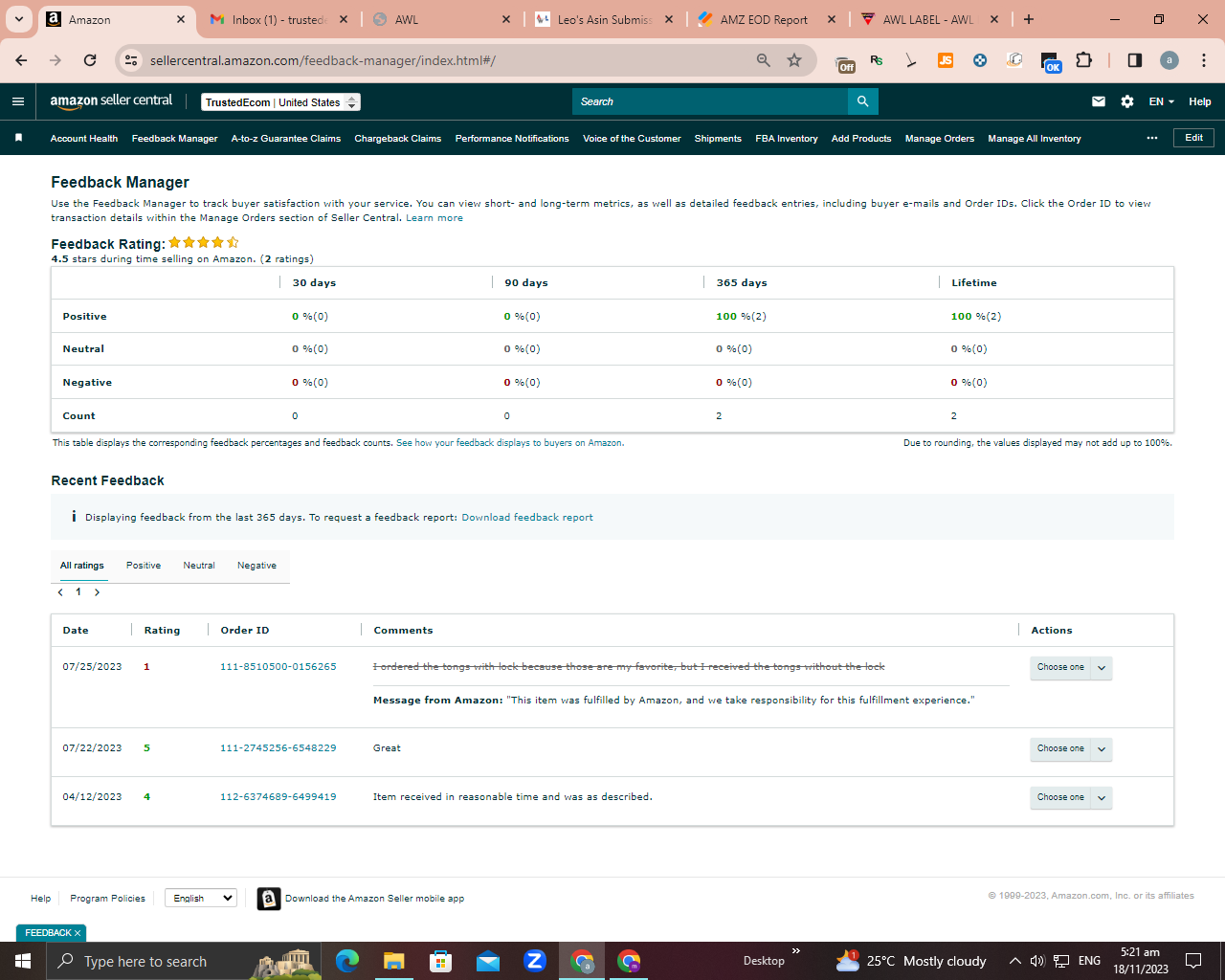Open the volume control in the system tray
Screen dimensions: 1225x980
tap(1037, 961)
